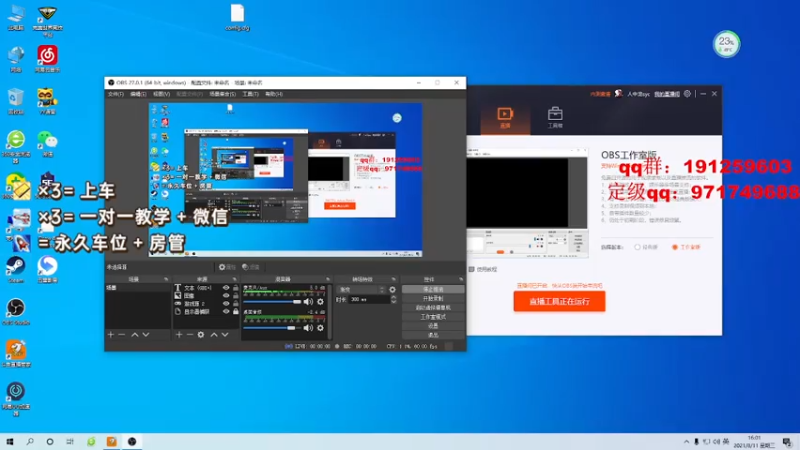Tick the checkbox below streaming tool preview

point(471,269)
